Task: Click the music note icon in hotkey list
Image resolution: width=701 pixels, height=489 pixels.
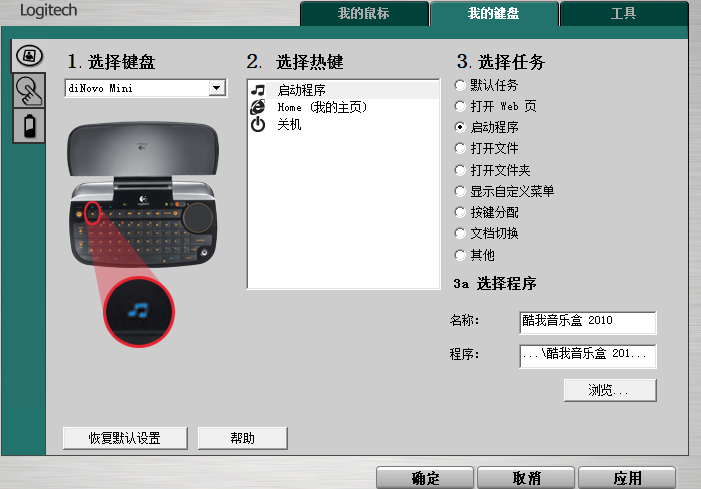Action: tap(258, 90)
